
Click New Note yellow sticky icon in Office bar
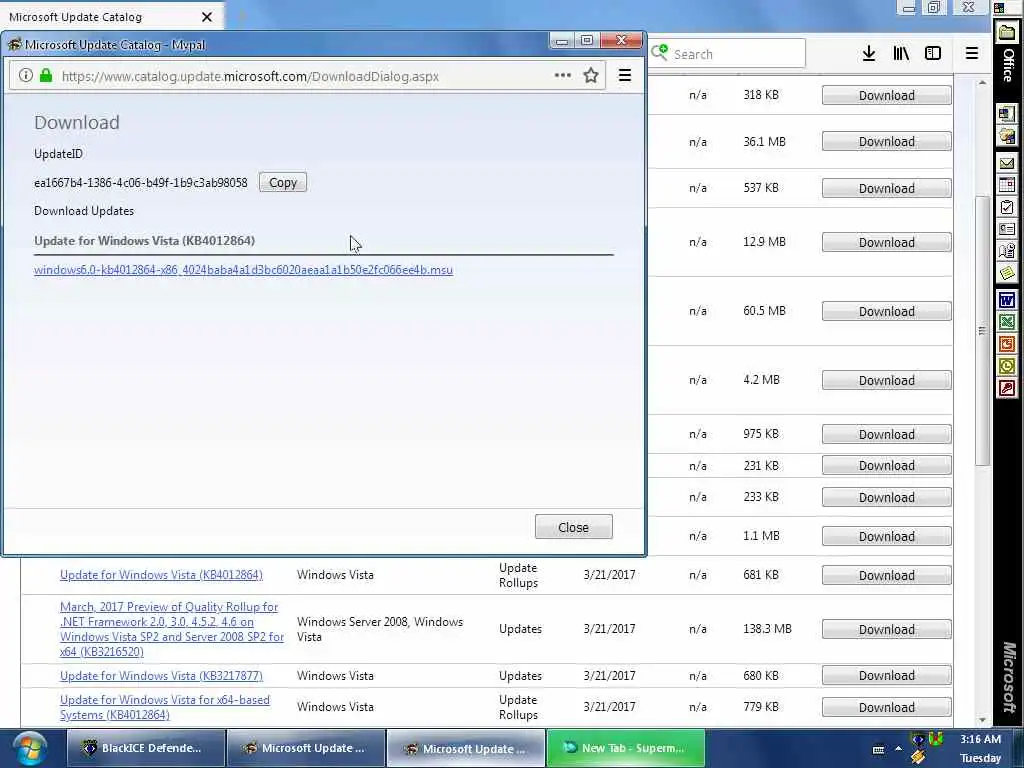(1006, 273)
